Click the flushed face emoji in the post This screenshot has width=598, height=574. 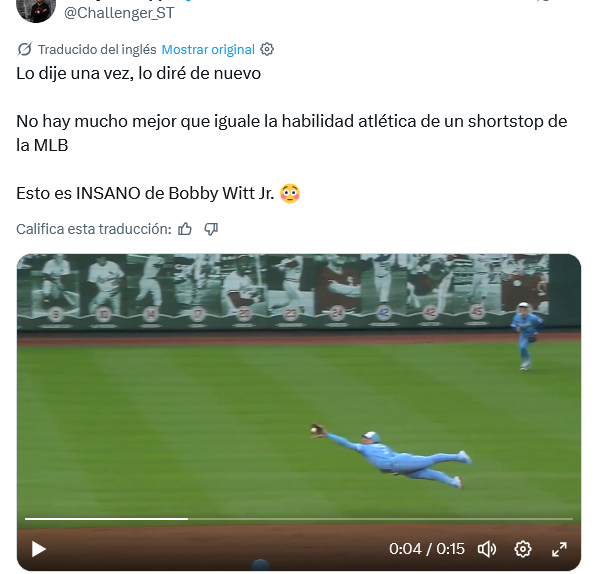point(290,193)
